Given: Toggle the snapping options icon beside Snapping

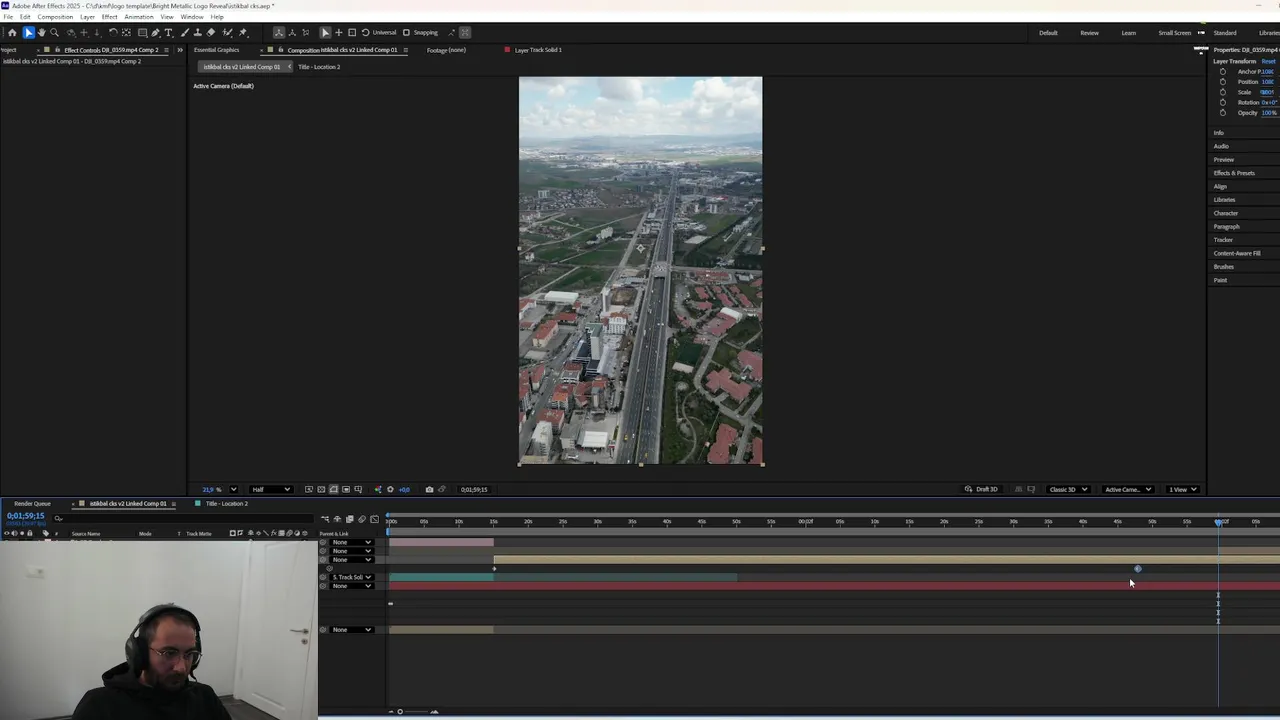Looking at the screenshot, I should pos(451,33).
